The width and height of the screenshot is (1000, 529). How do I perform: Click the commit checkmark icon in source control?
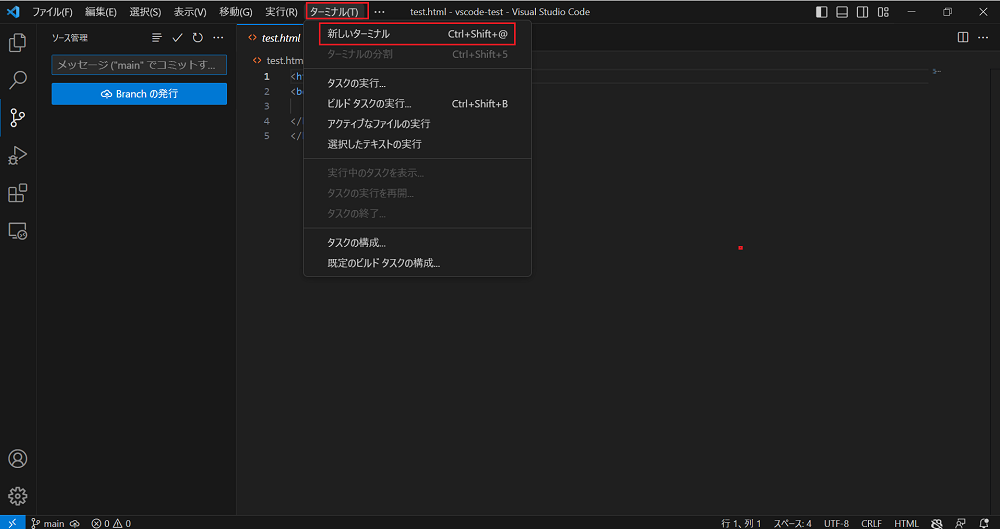click(x=177, y=38)
